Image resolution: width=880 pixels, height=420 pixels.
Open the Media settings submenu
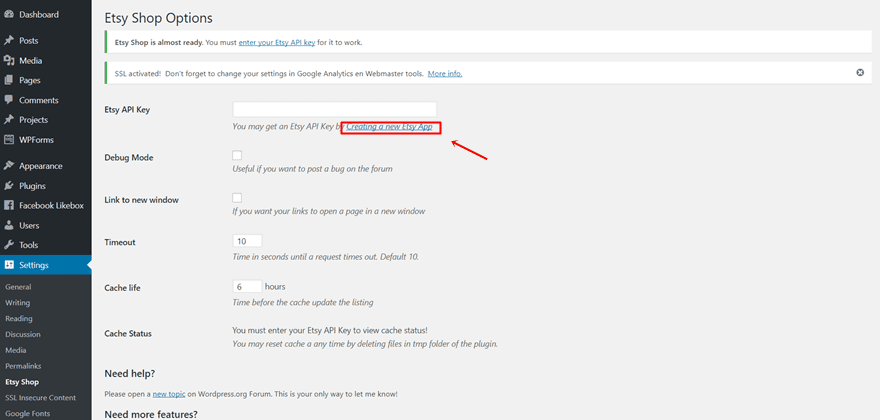click(x=16, y=350)
